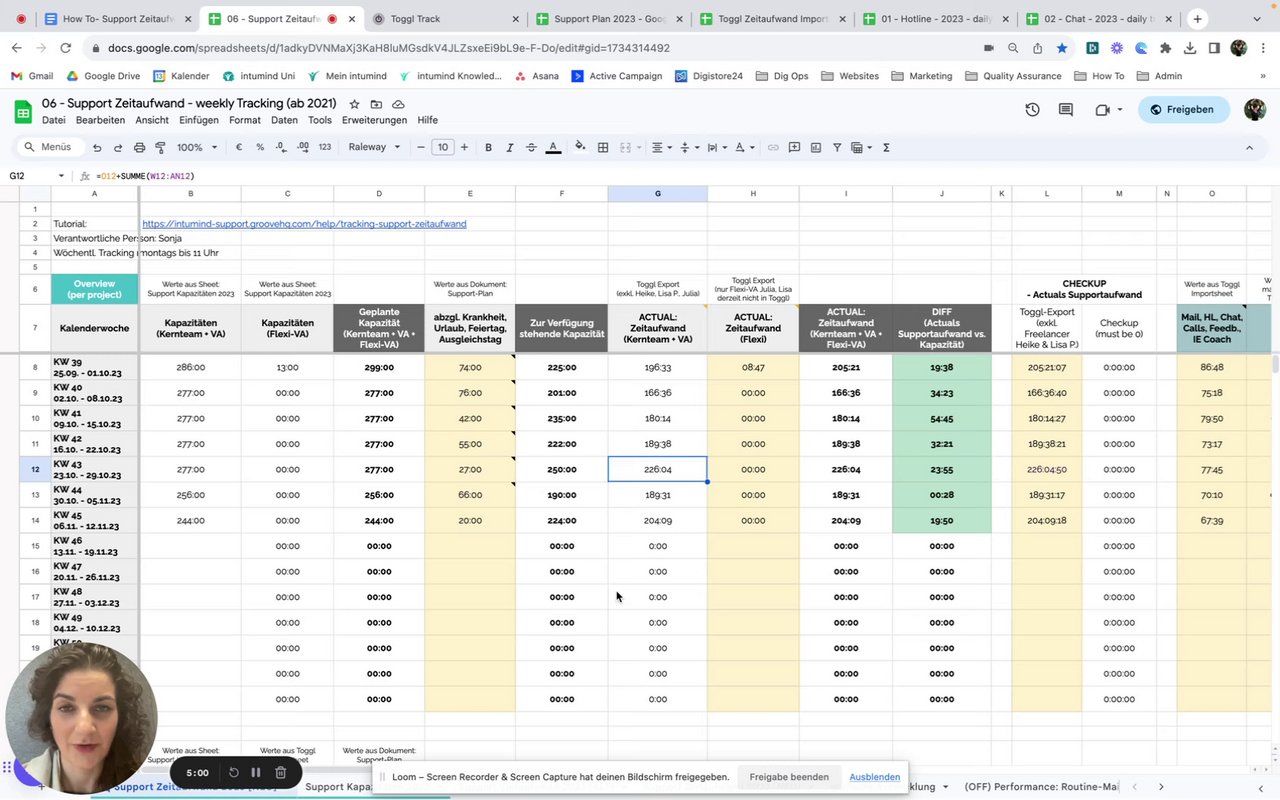Viewport: 1280px width, 800px height.
Task: Click the Ausblenden link
Action: point(875,777)
